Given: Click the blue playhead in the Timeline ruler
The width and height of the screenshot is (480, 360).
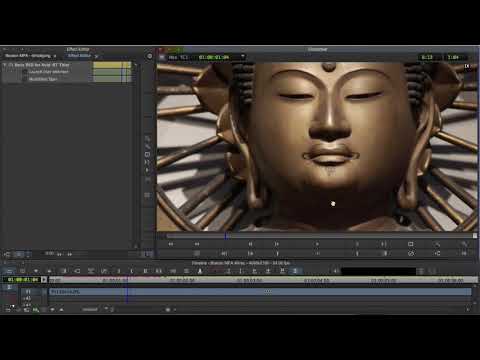Looking at the screenshot, I should pos(127,281).
